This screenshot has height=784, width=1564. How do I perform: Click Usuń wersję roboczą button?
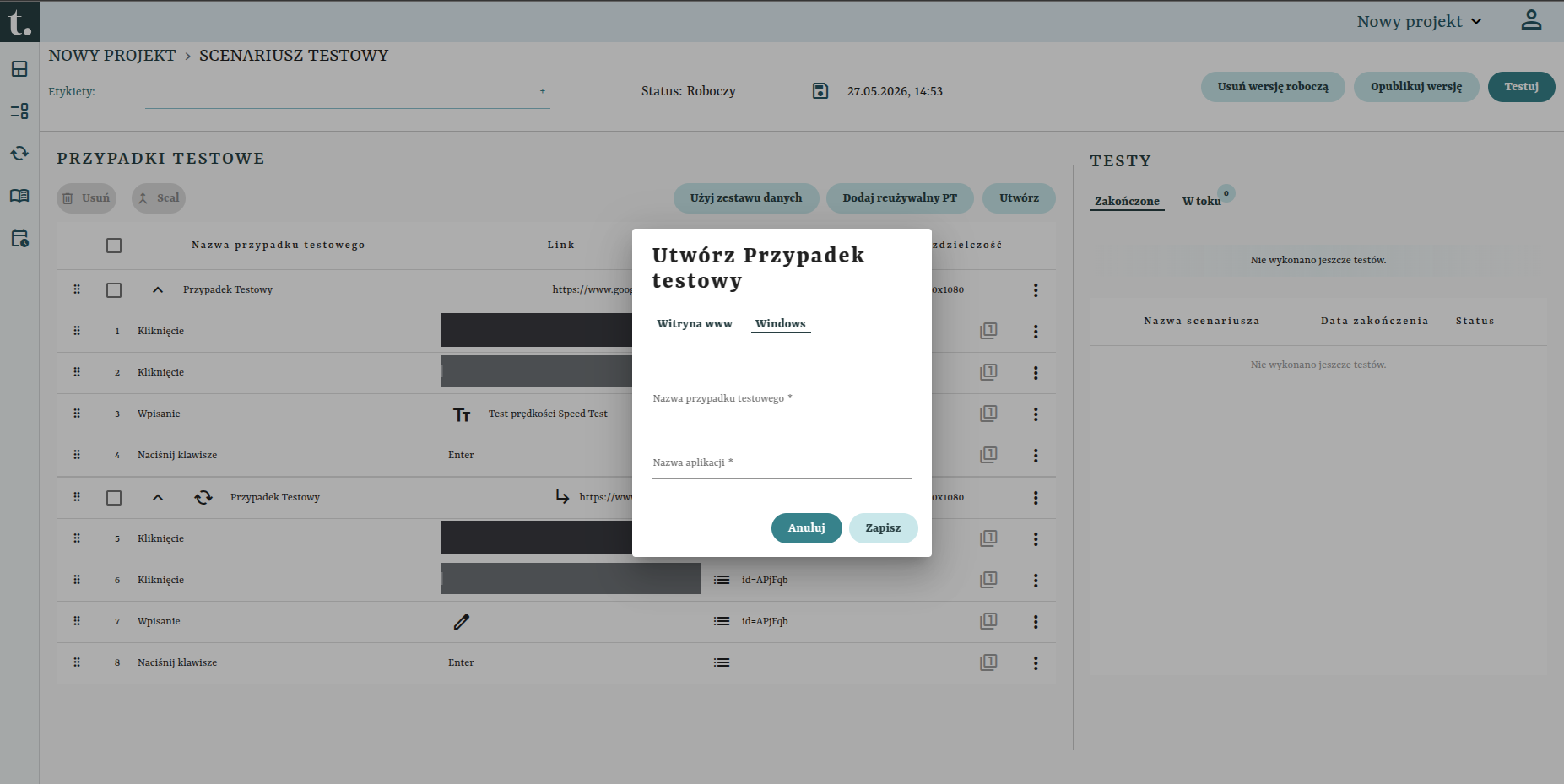point(1273,87)
